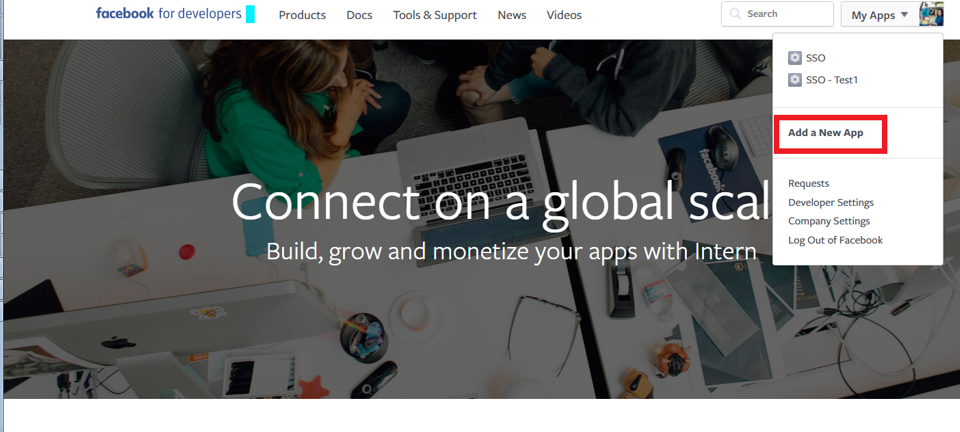
Task: Open Tools & Support menu
Action: coord(435,15)
